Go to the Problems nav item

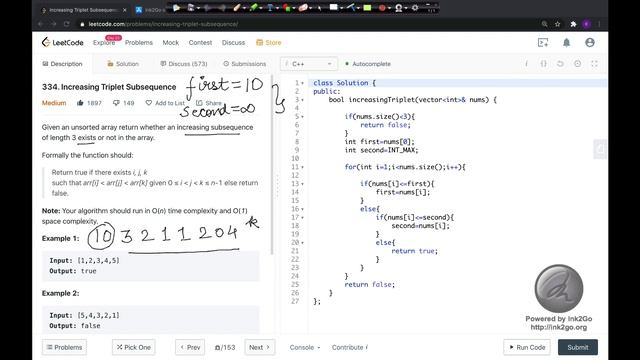(139, 42)
